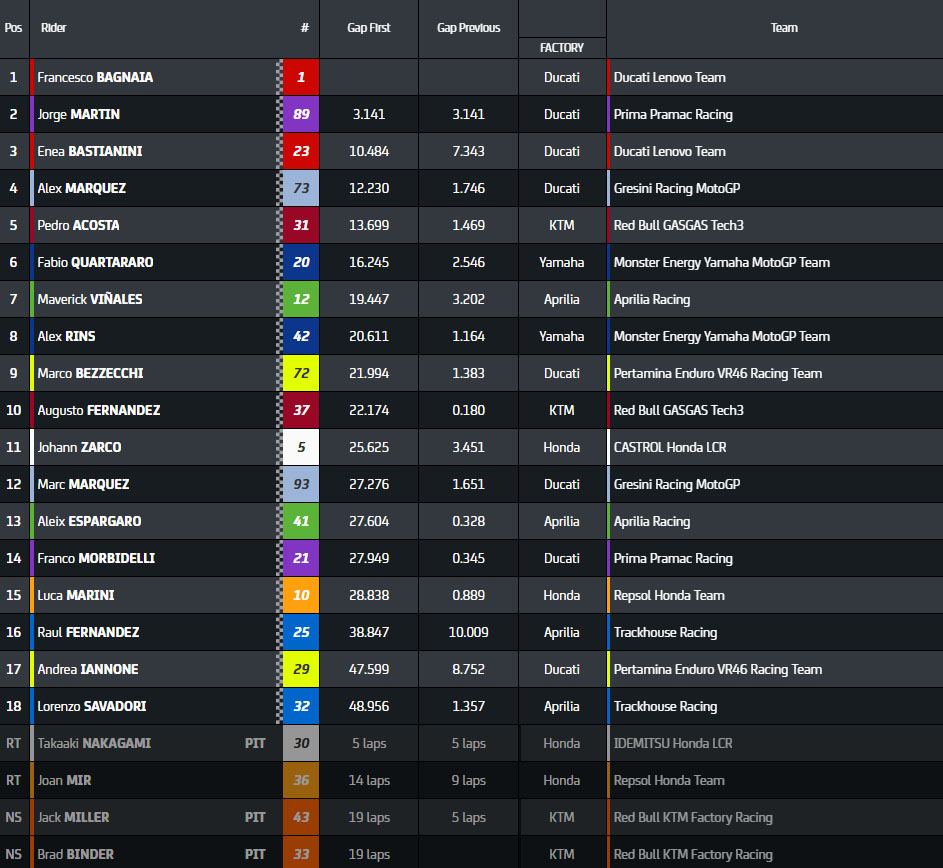Open rider Alex MARQUEZ
The width and height of the screenshot is (943, 868).
point(82,188)
